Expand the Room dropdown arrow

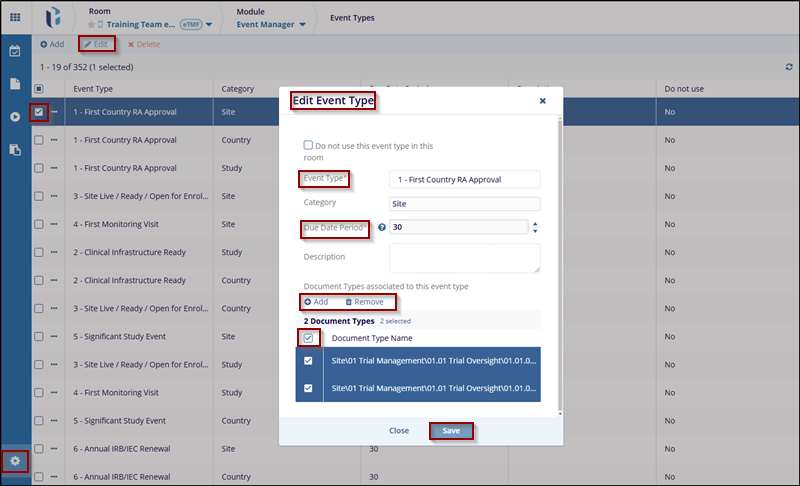(x=208, y=25)
